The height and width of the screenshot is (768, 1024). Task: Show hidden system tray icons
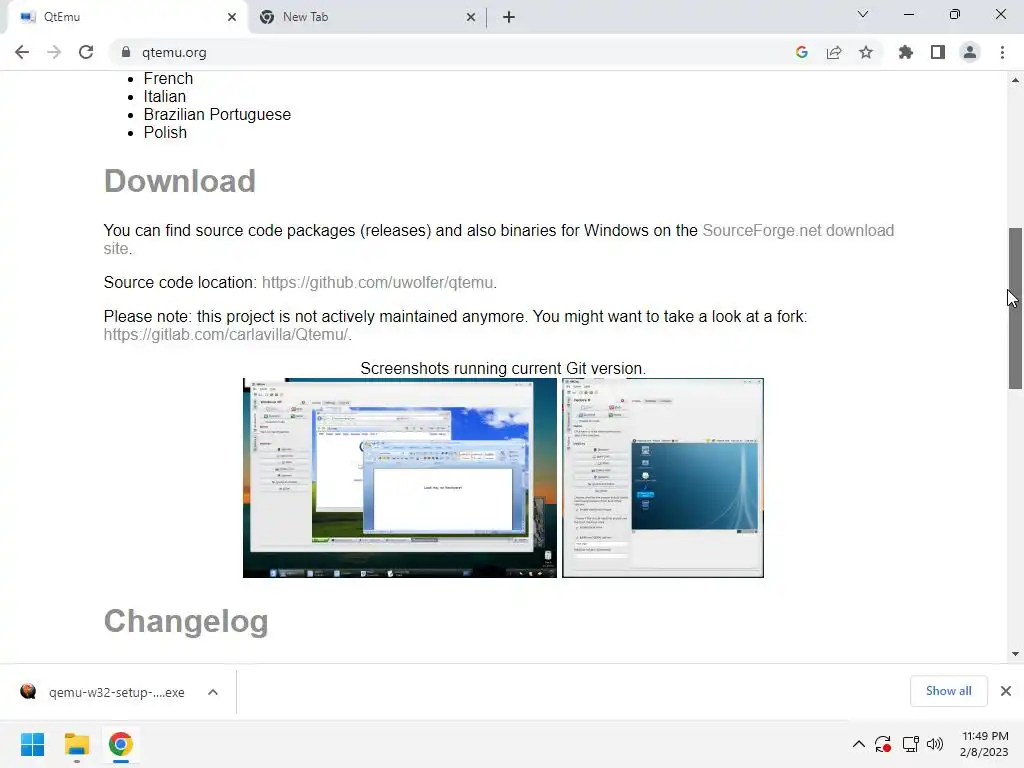pos(859,744)
